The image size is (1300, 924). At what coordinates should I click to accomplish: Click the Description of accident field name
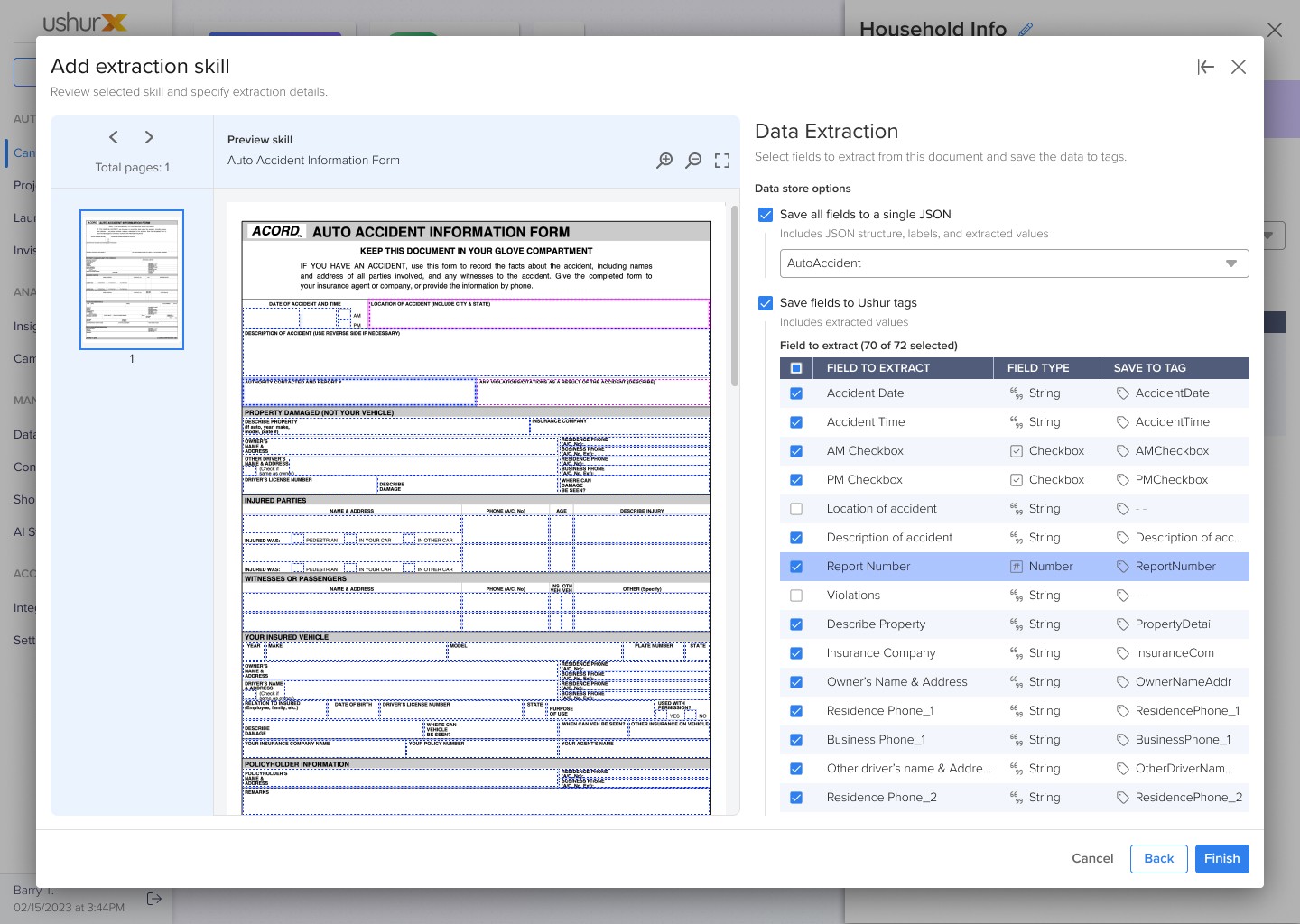[x=889, y=538]
